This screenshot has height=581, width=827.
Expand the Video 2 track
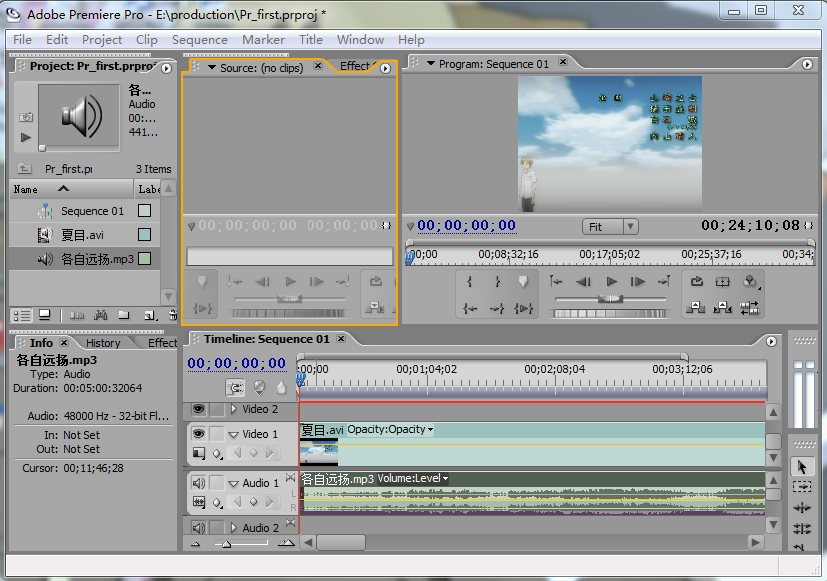234,409
